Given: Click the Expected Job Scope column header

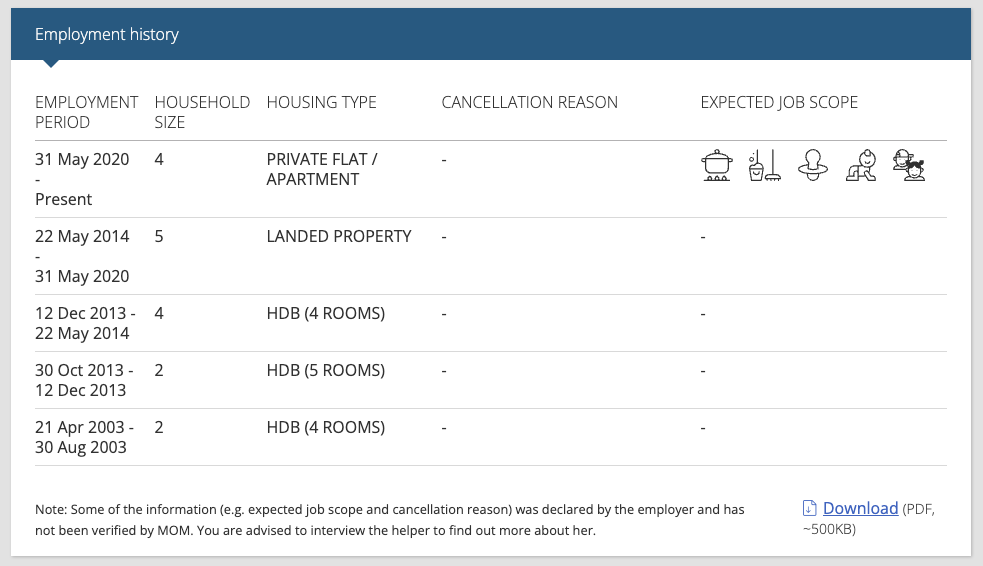Looking at the screenshot, I should point(779,102).
